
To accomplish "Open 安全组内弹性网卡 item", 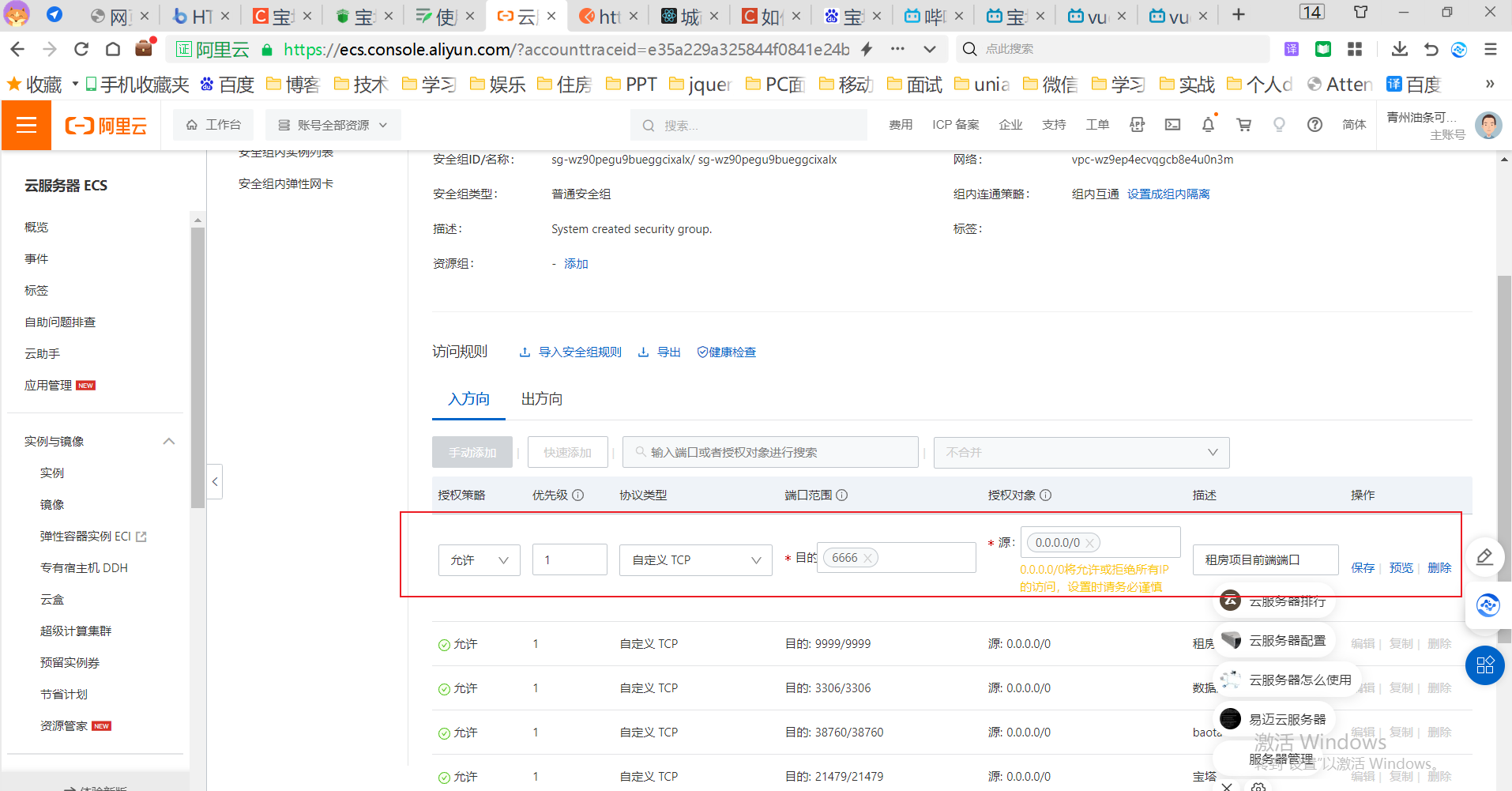I will (x=286, y=183).
